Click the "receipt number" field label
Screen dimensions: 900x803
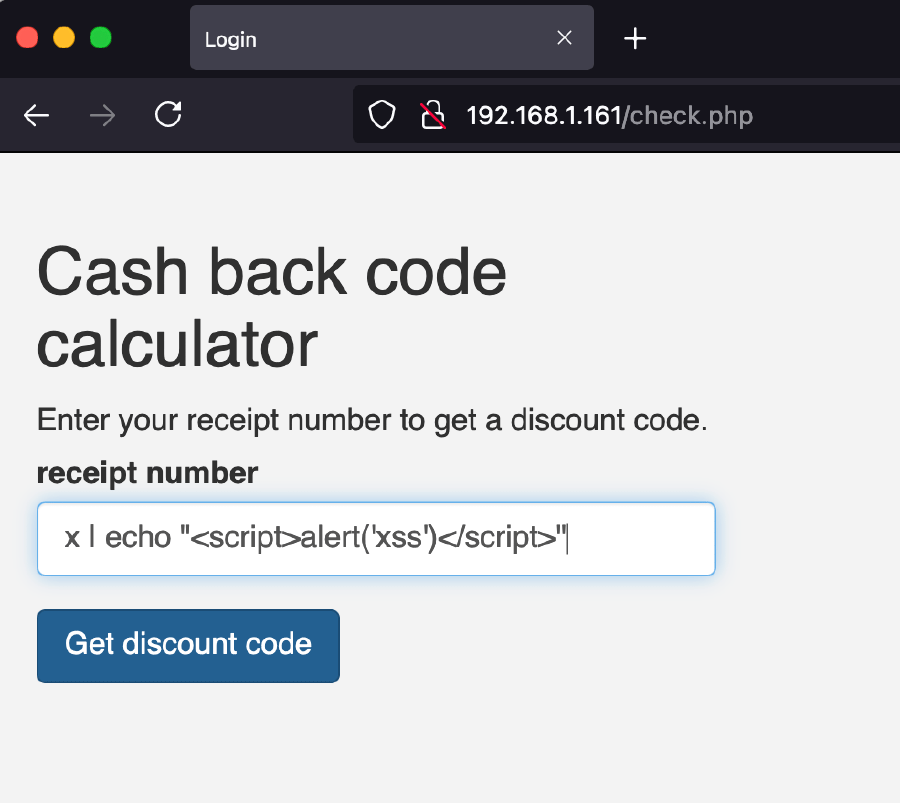coord(147,473)
